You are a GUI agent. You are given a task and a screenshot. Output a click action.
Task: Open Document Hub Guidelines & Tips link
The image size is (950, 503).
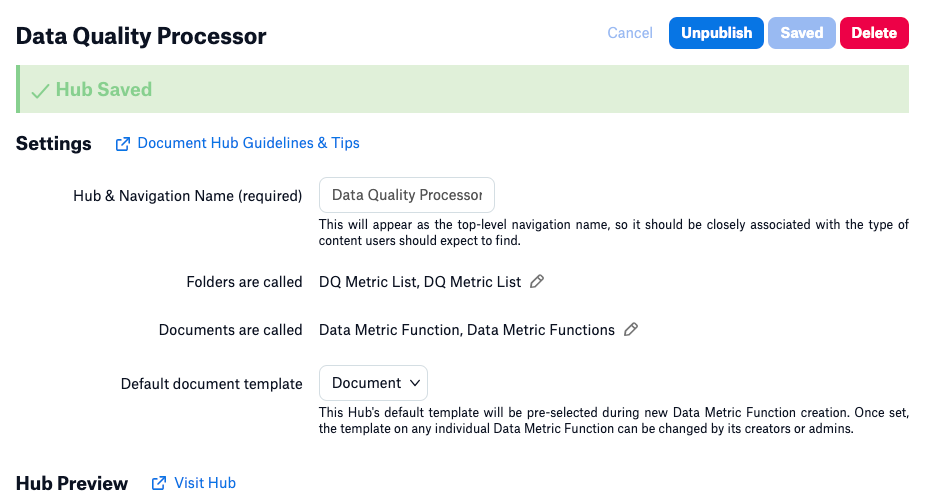click(248, 143)
